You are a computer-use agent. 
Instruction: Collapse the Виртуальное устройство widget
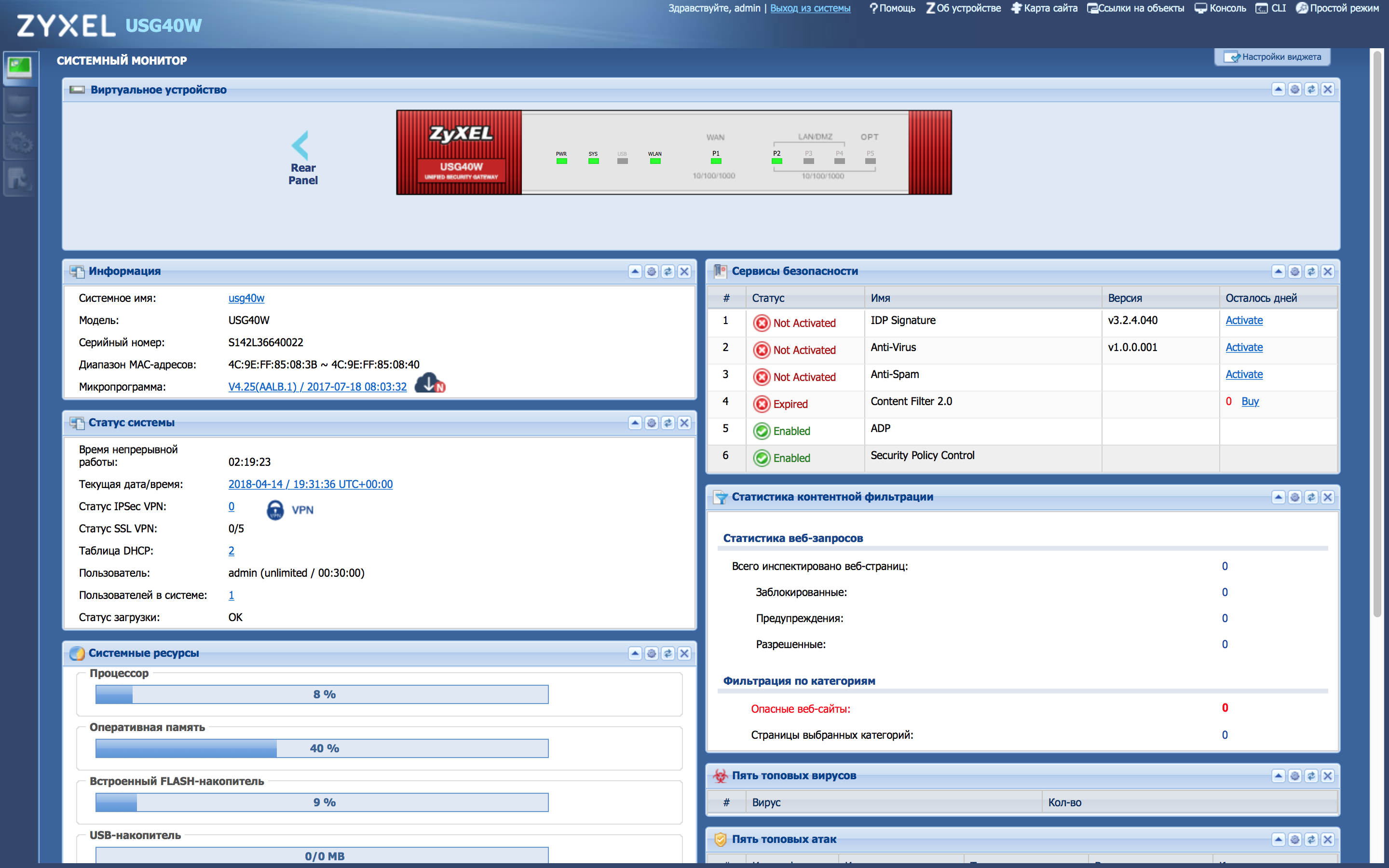pos(1278,90)
